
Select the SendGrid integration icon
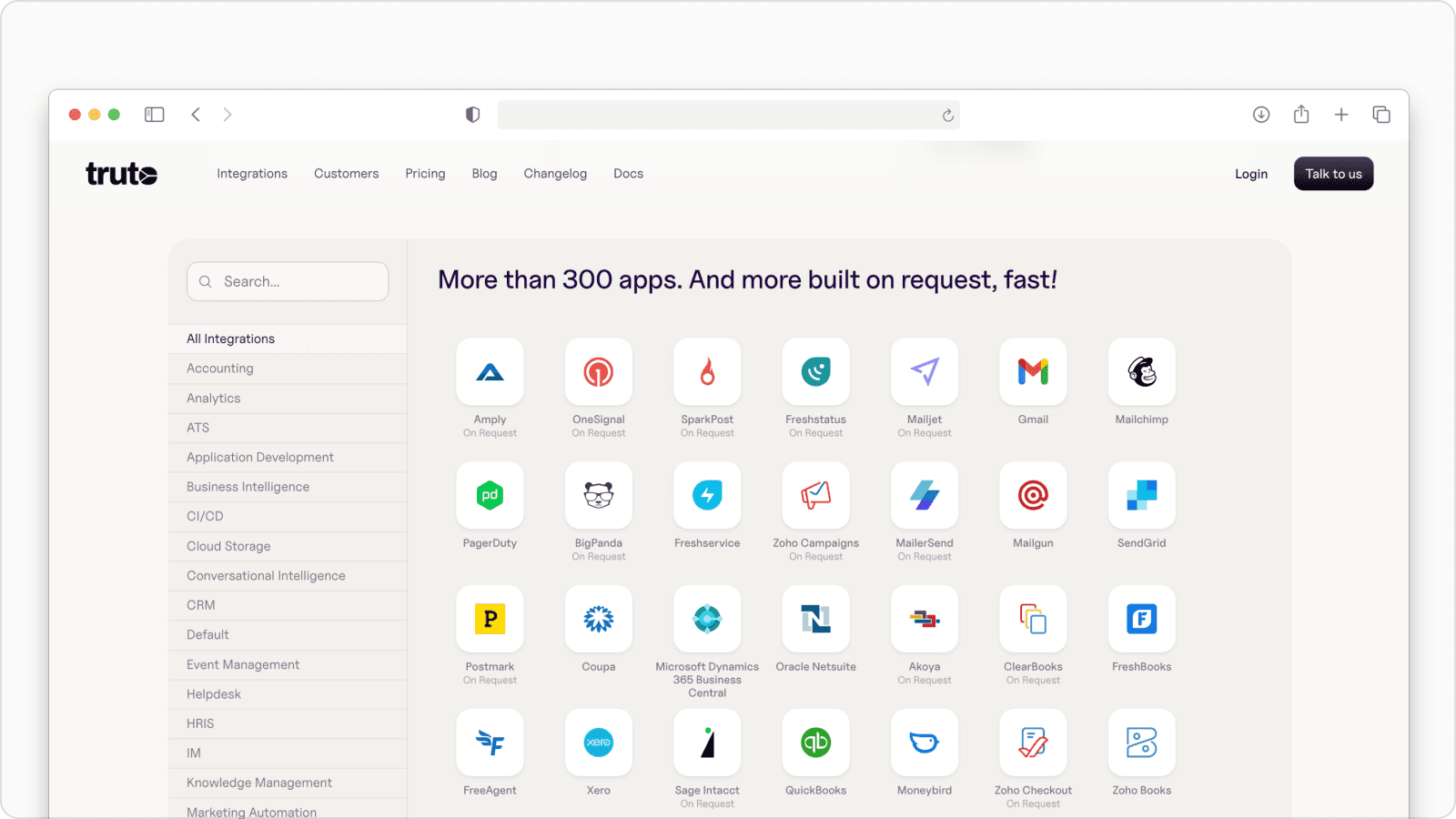[1142, 495]
